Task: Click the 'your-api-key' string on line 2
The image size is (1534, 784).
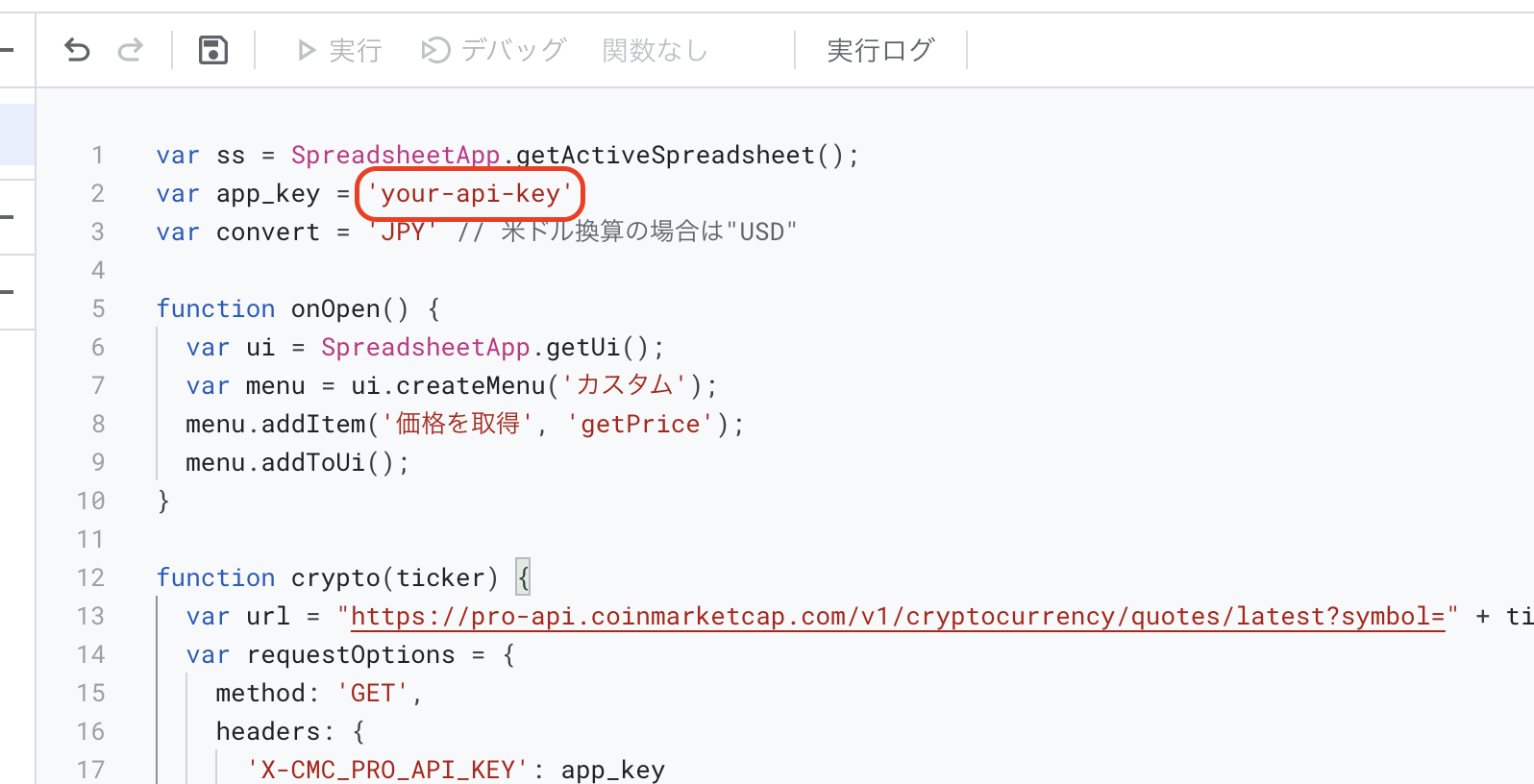Action: [x=470, y=194]
